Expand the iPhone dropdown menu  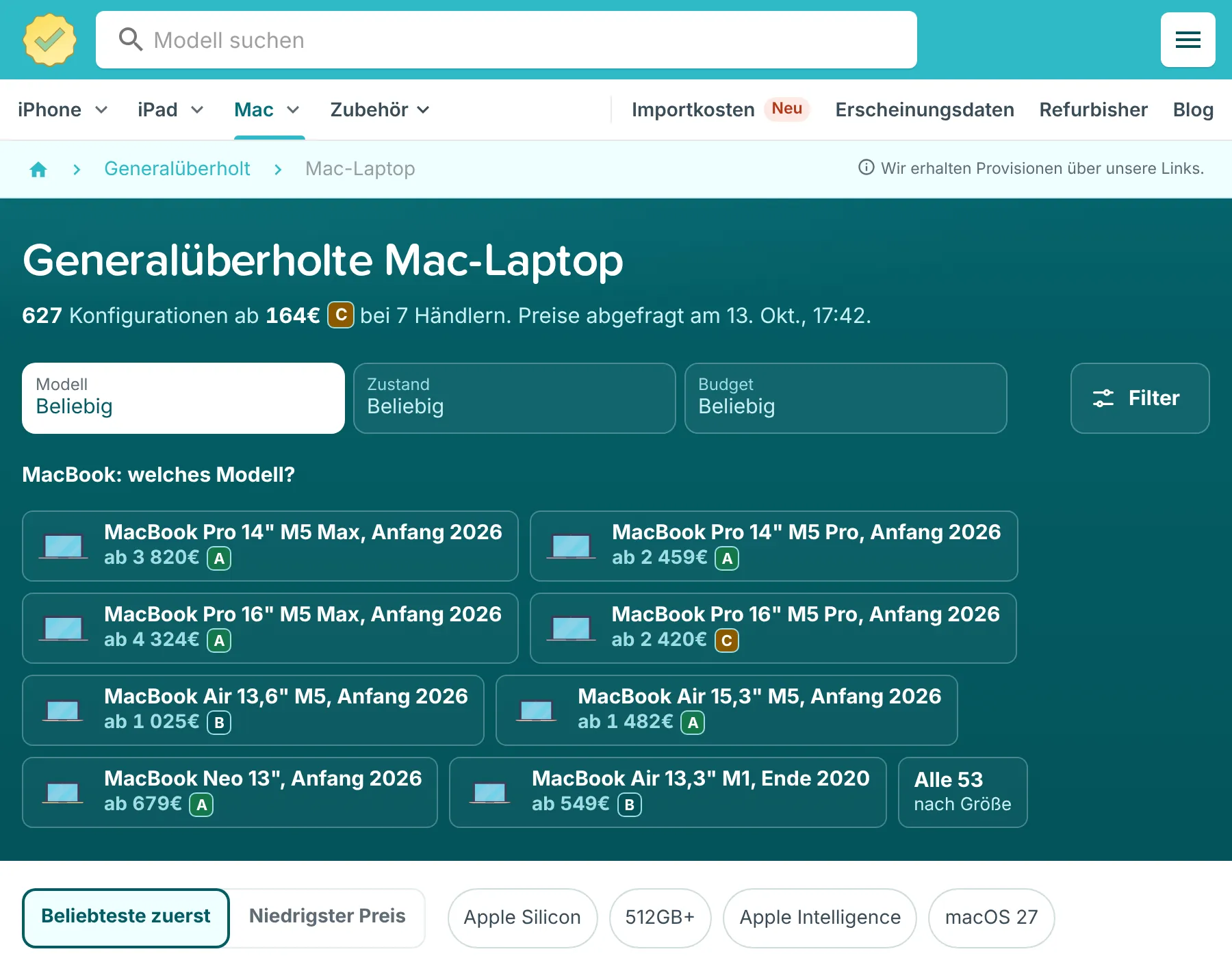62,109
